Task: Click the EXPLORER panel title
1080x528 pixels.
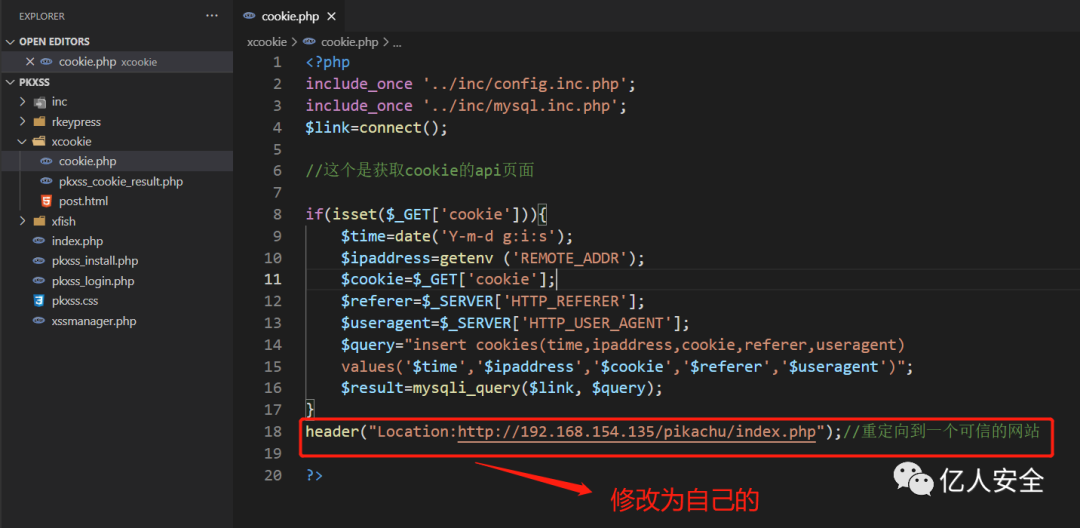Action: [x=42, y=16]
